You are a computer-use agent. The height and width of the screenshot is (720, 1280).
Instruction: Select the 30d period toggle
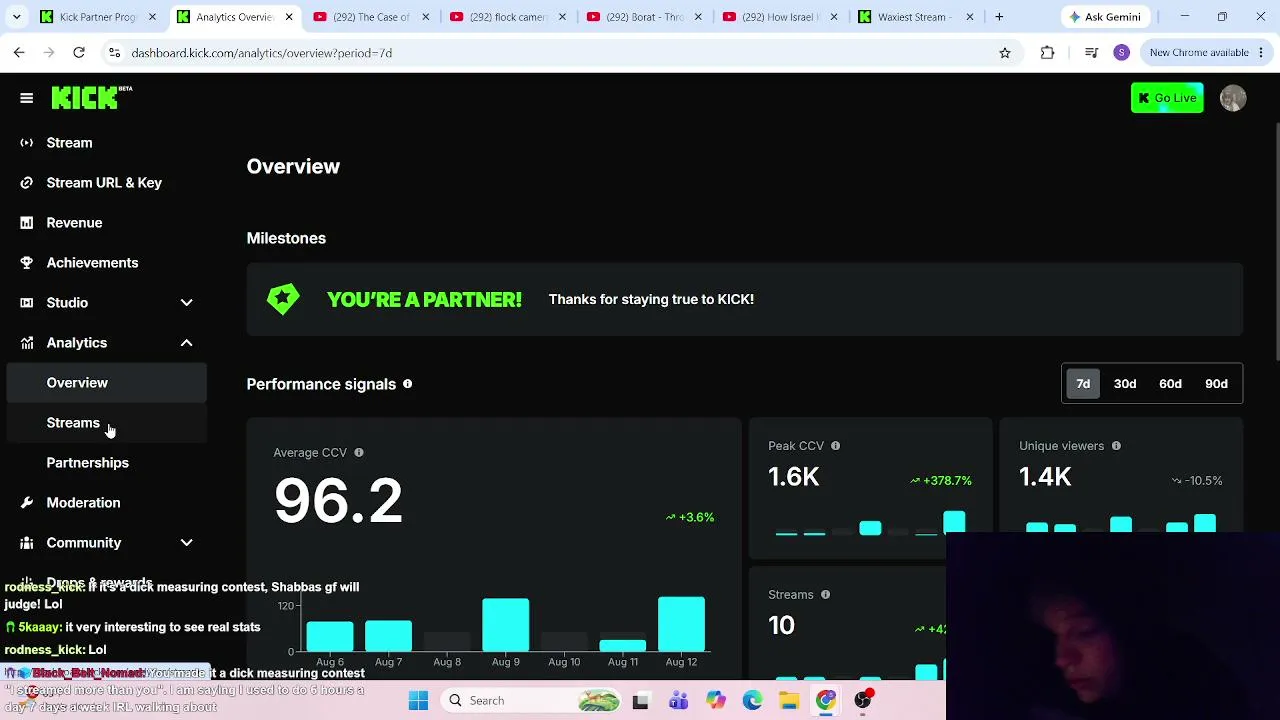pyautogui.click(x=1125, y=384)
